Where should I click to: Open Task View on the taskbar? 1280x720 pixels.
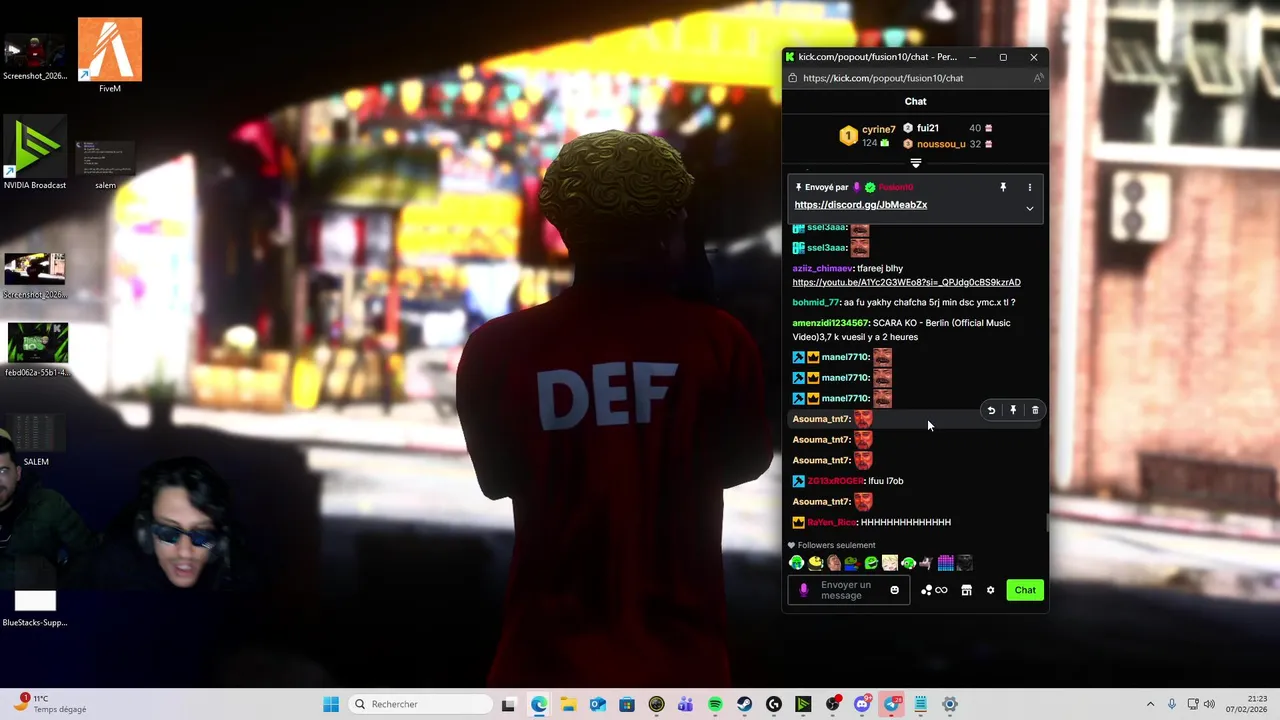(508, 704)
